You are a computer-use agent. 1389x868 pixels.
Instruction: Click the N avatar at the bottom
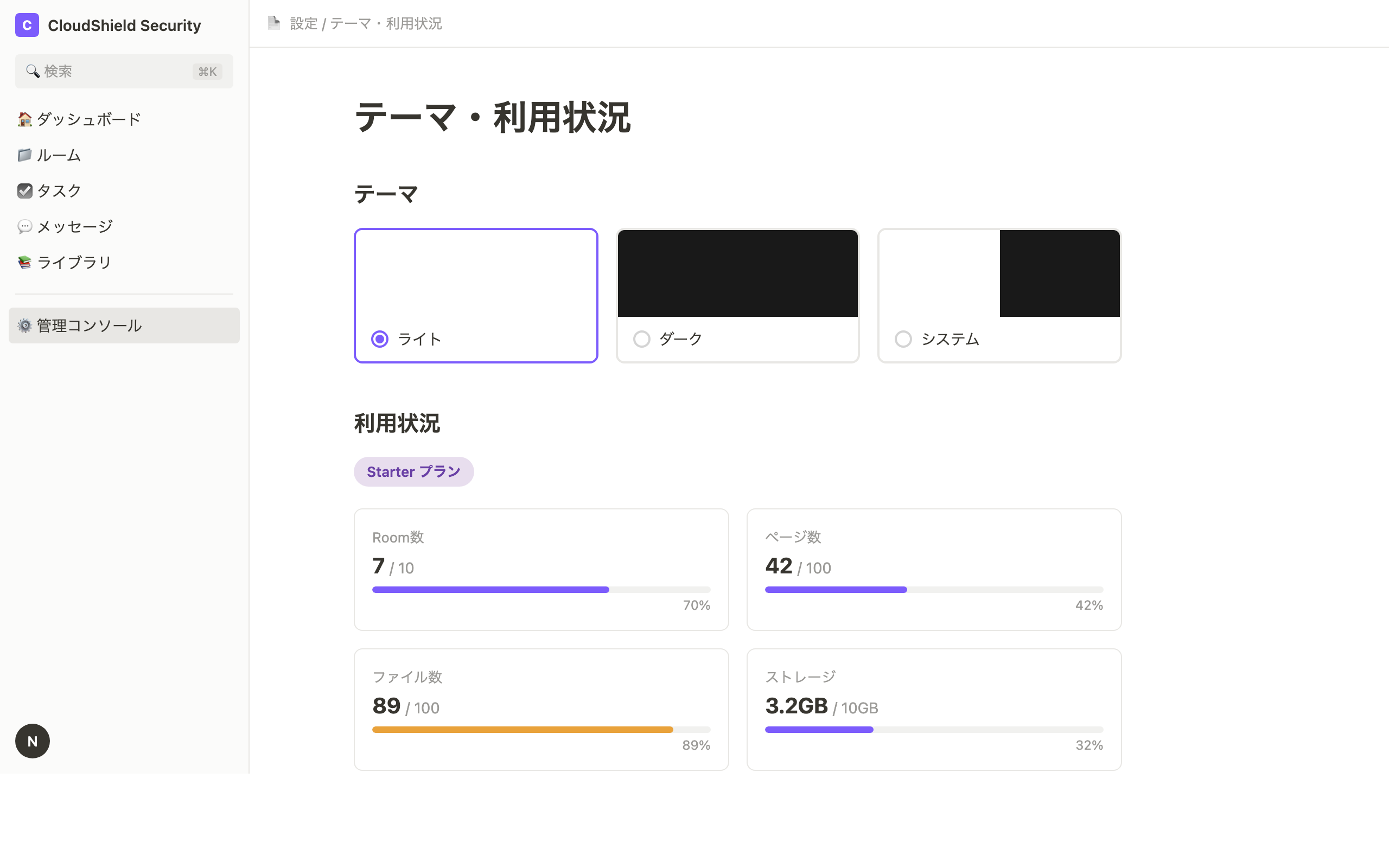(32, 741)
